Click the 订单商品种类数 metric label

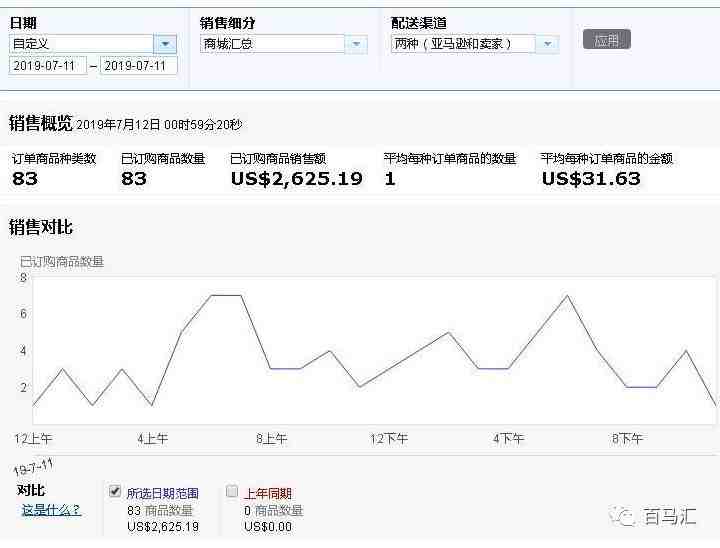(x=54, y=159)
